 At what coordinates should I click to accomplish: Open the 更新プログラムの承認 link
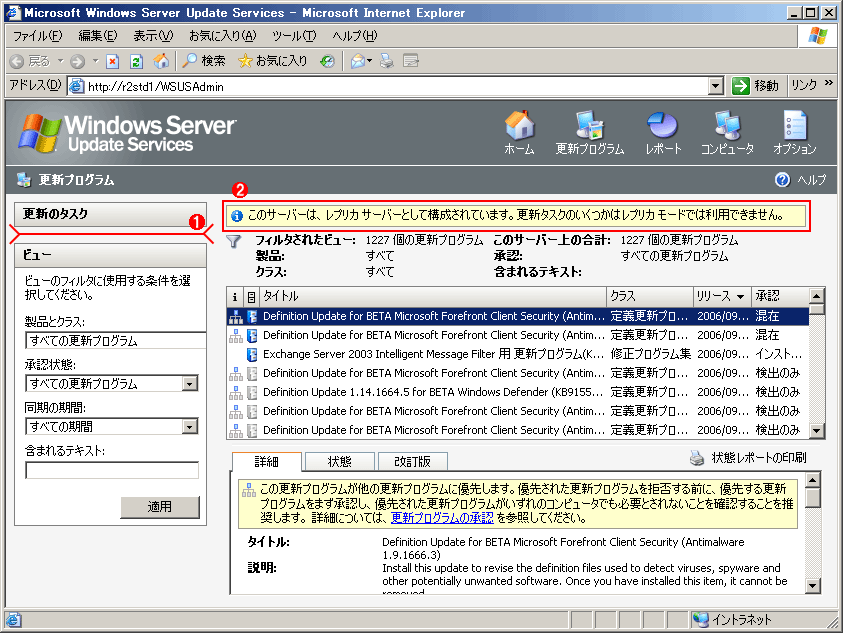tap(442, 518)
